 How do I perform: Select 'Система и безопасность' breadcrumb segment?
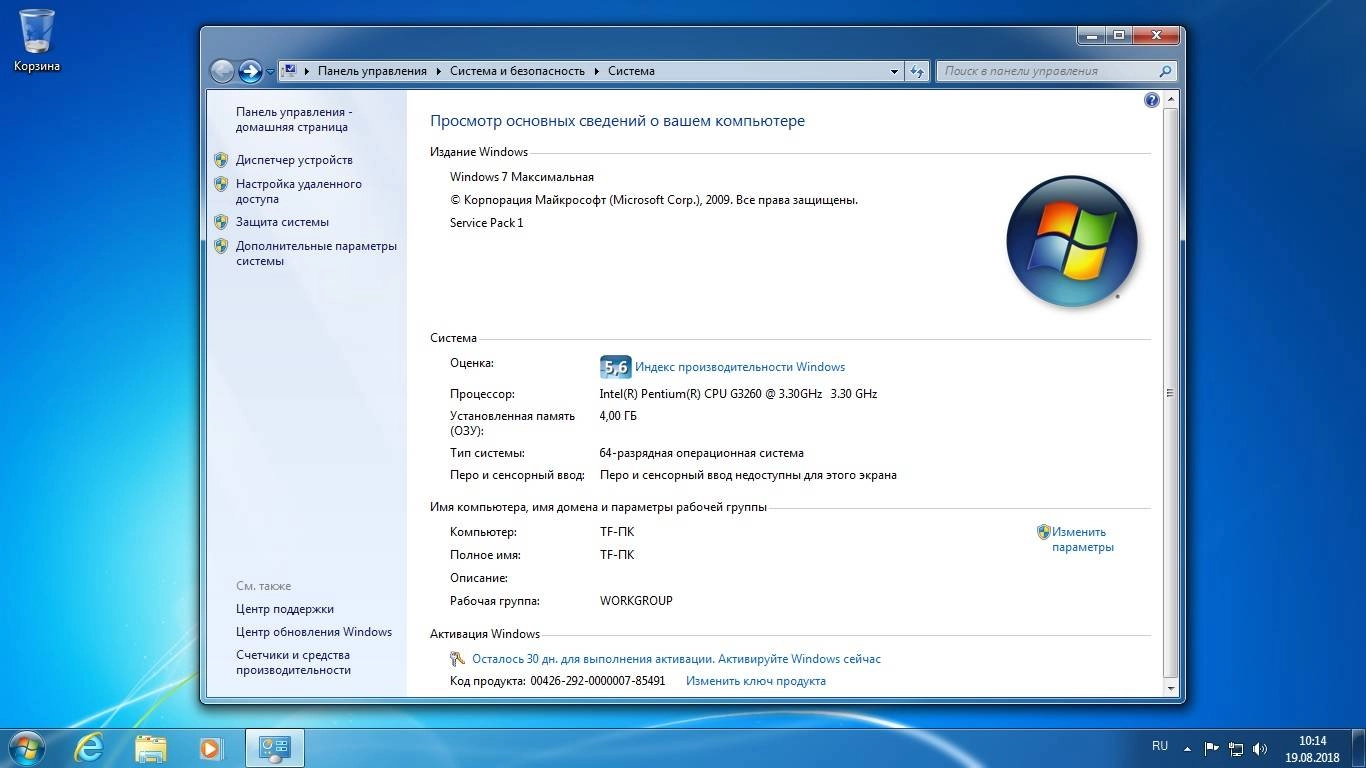[517, 71]
